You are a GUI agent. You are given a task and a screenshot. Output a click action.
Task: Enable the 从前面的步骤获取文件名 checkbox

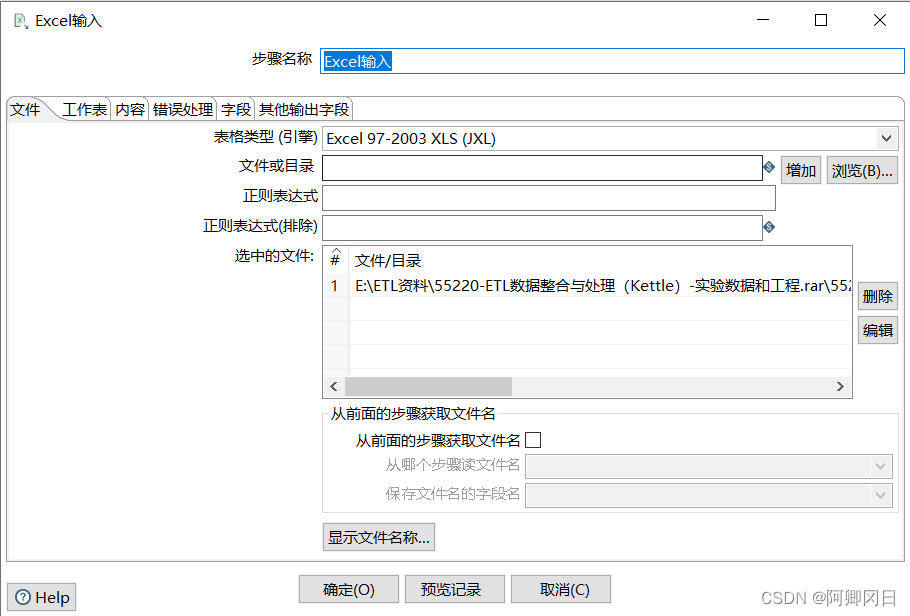[535, 439]
